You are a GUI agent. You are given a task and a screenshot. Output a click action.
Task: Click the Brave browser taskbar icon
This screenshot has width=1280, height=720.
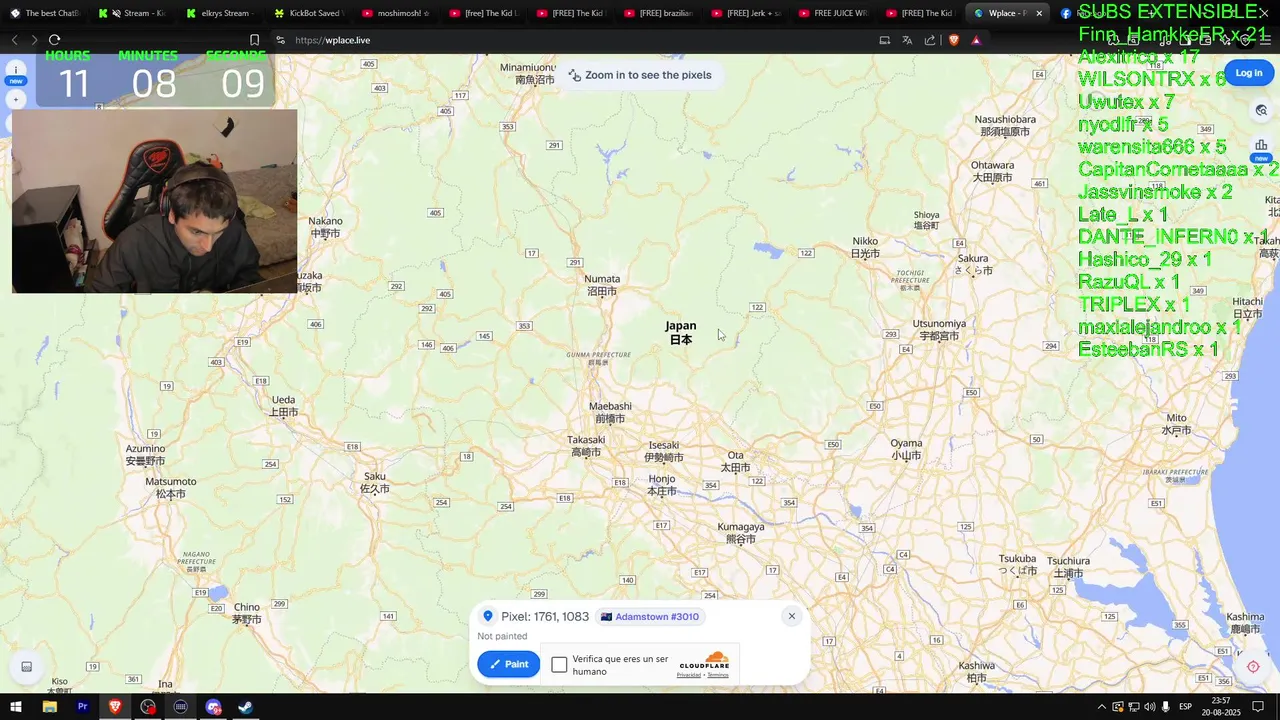pyautogui.click(x=115, y=707)
